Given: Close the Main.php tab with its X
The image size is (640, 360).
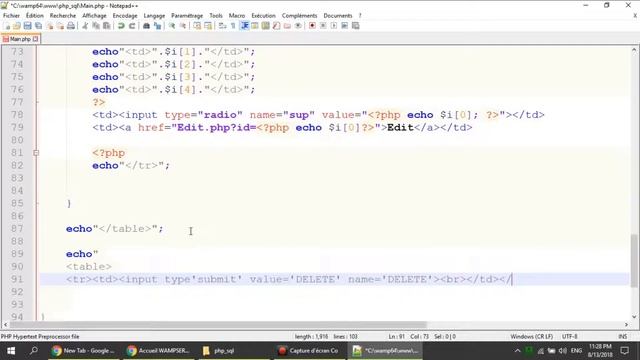Looking at the screenshot, I should click(x=36, y=39).
